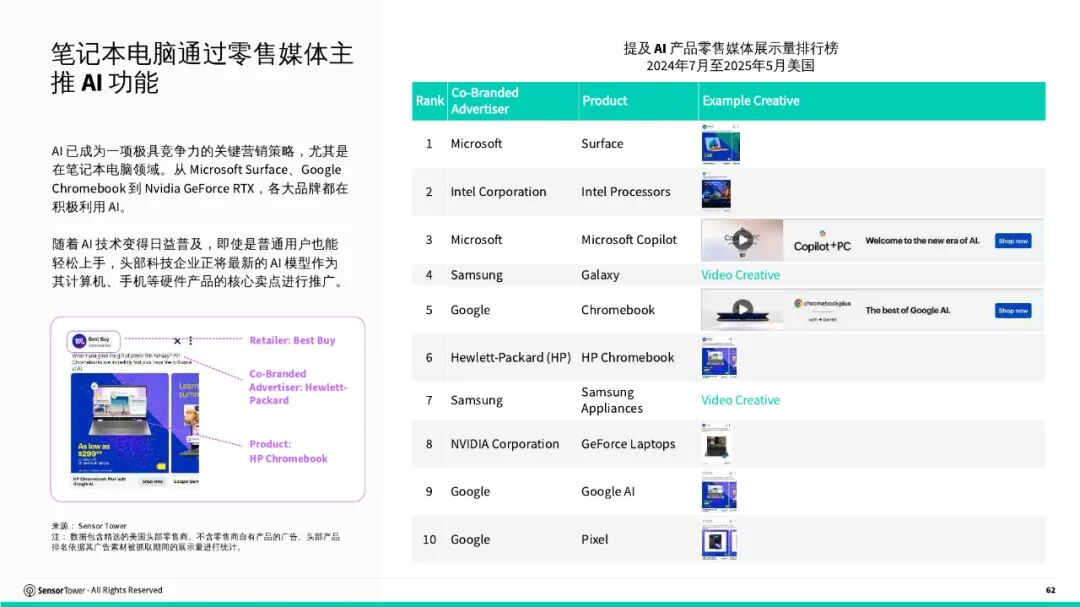Open the Google Pixel creative thumbnail
This screenshot has width=1080, height=607.
719,539
